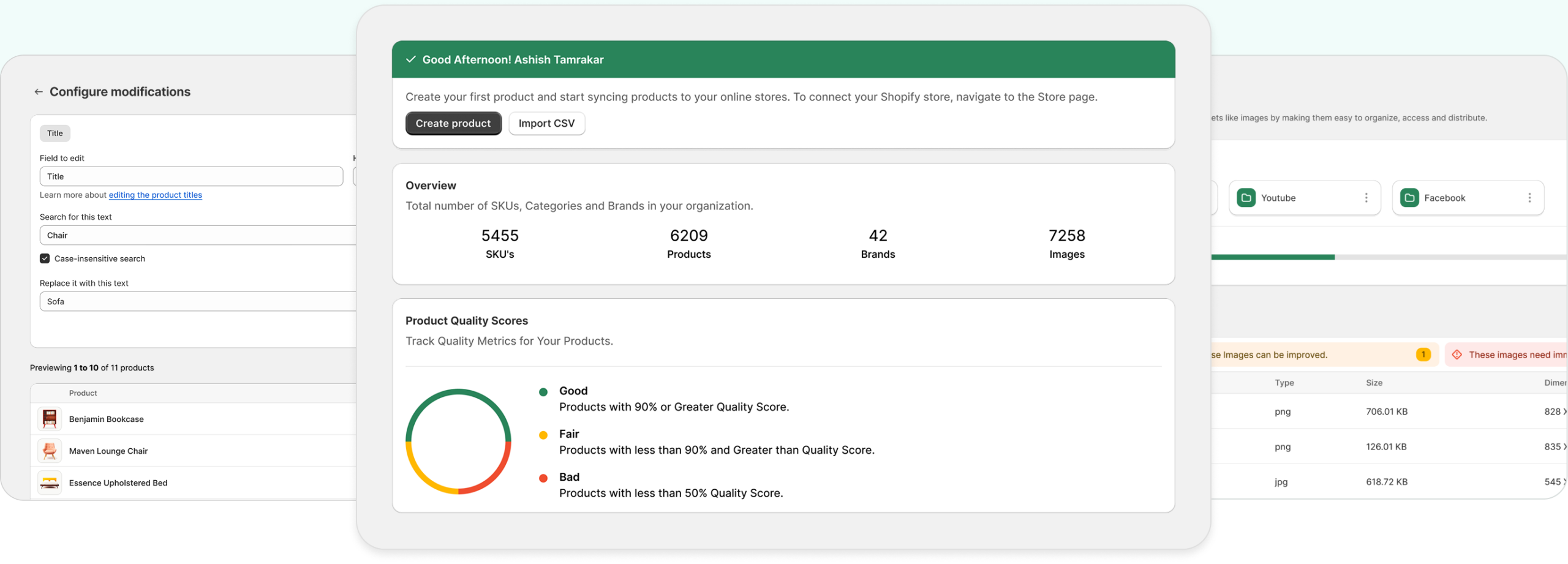1568x564 pixels.
Task: Select the Title tag tab
Action: 55,133
